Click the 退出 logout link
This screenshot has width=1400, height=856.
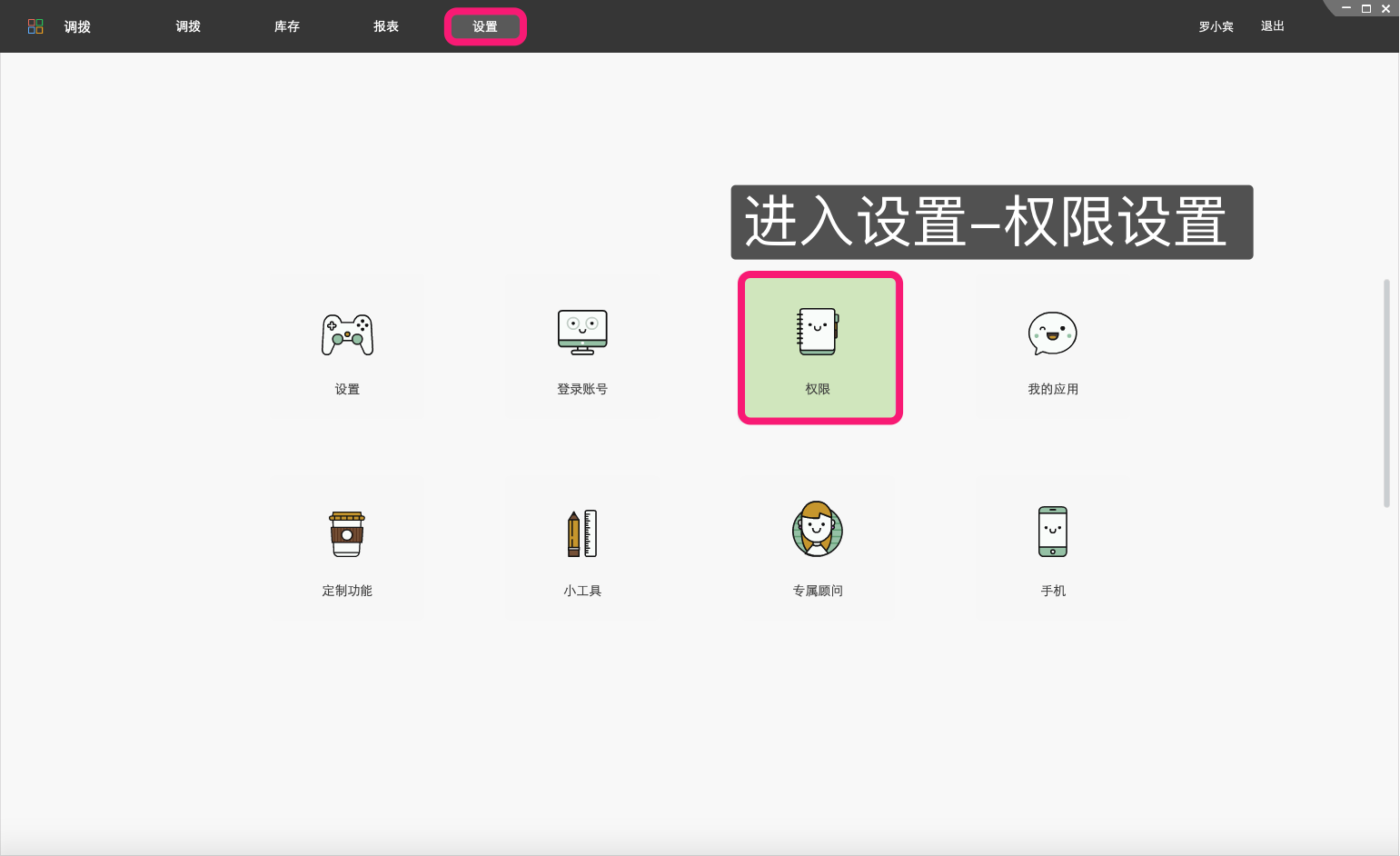pyautogui.click(x=1273, y=26)
